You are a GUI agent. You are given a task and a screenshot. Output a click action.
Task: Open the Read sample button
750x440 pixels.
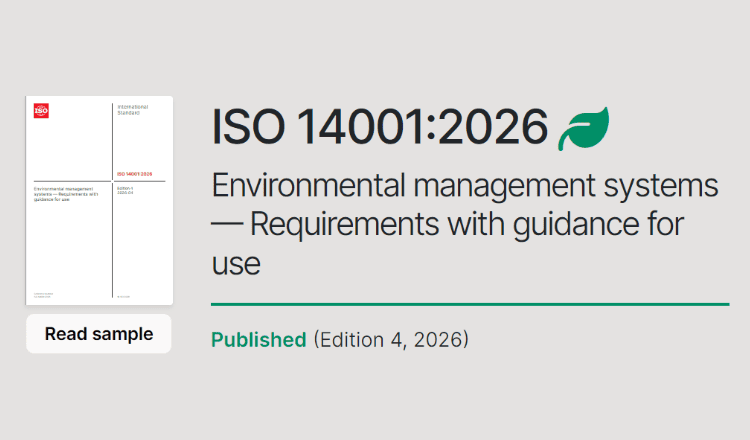[99, 334]
